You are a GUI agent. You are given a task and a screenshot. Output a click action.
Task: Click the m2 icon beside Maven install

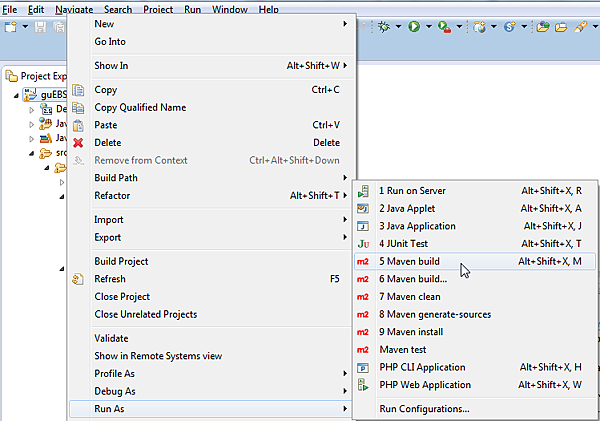(363, 332)
